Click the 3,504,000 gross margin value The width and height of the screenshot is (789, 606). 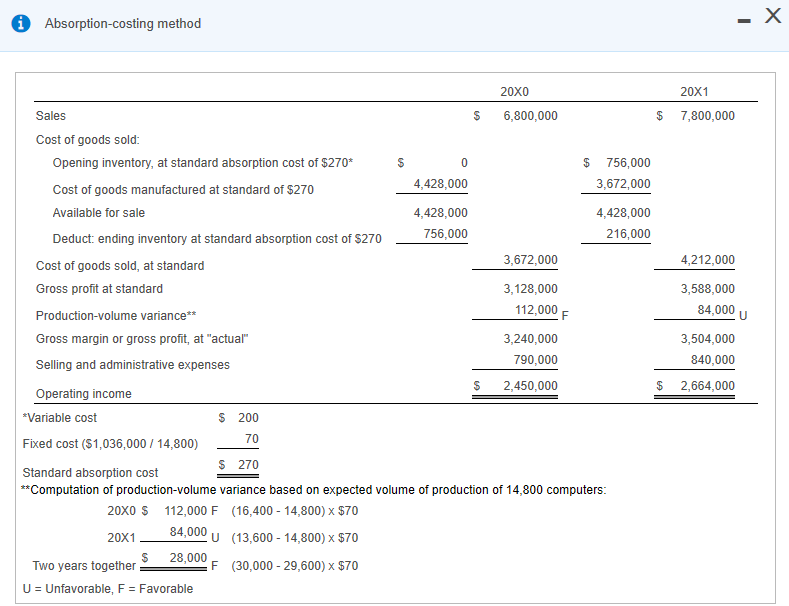click(707, 339)
